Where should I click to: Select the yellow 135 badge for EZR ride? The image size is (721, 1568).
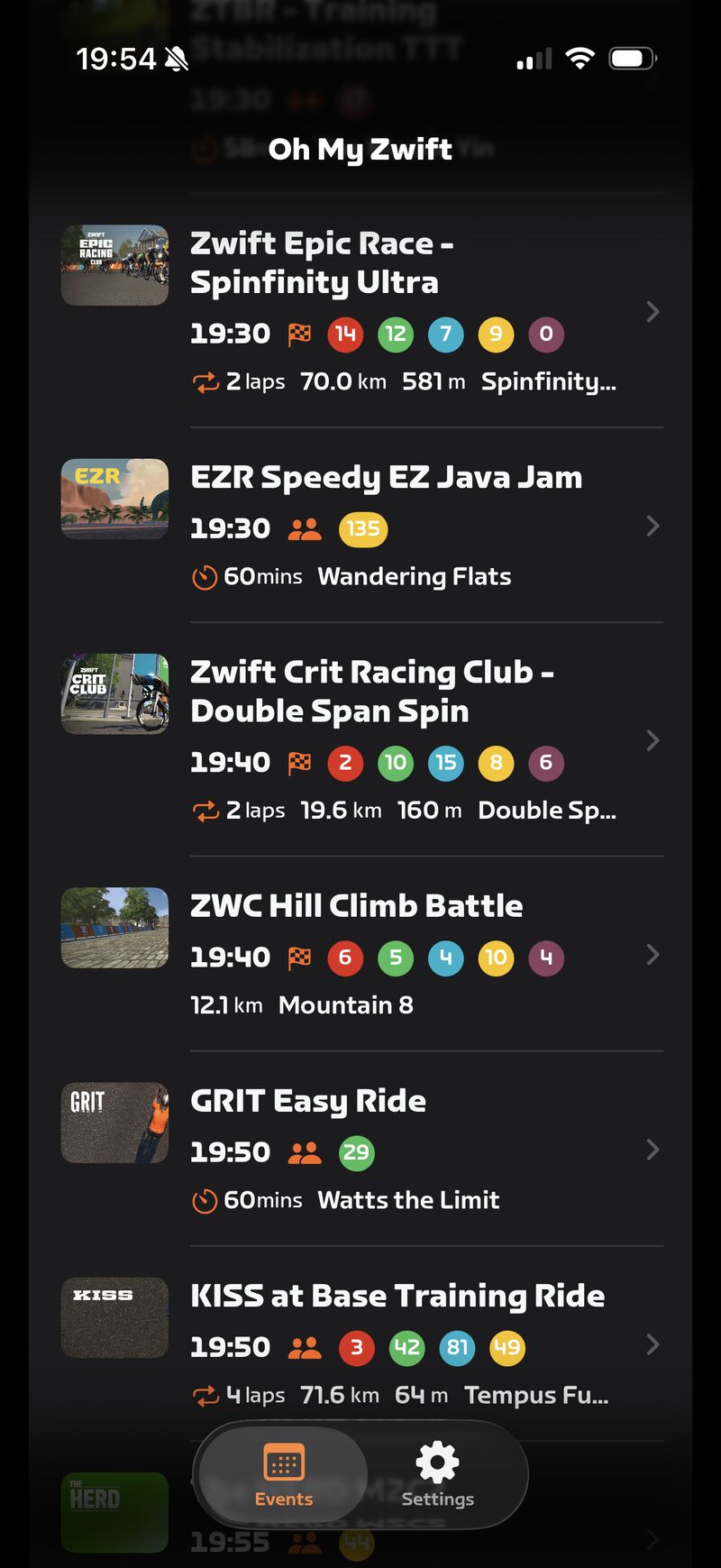tap(363, 529)
